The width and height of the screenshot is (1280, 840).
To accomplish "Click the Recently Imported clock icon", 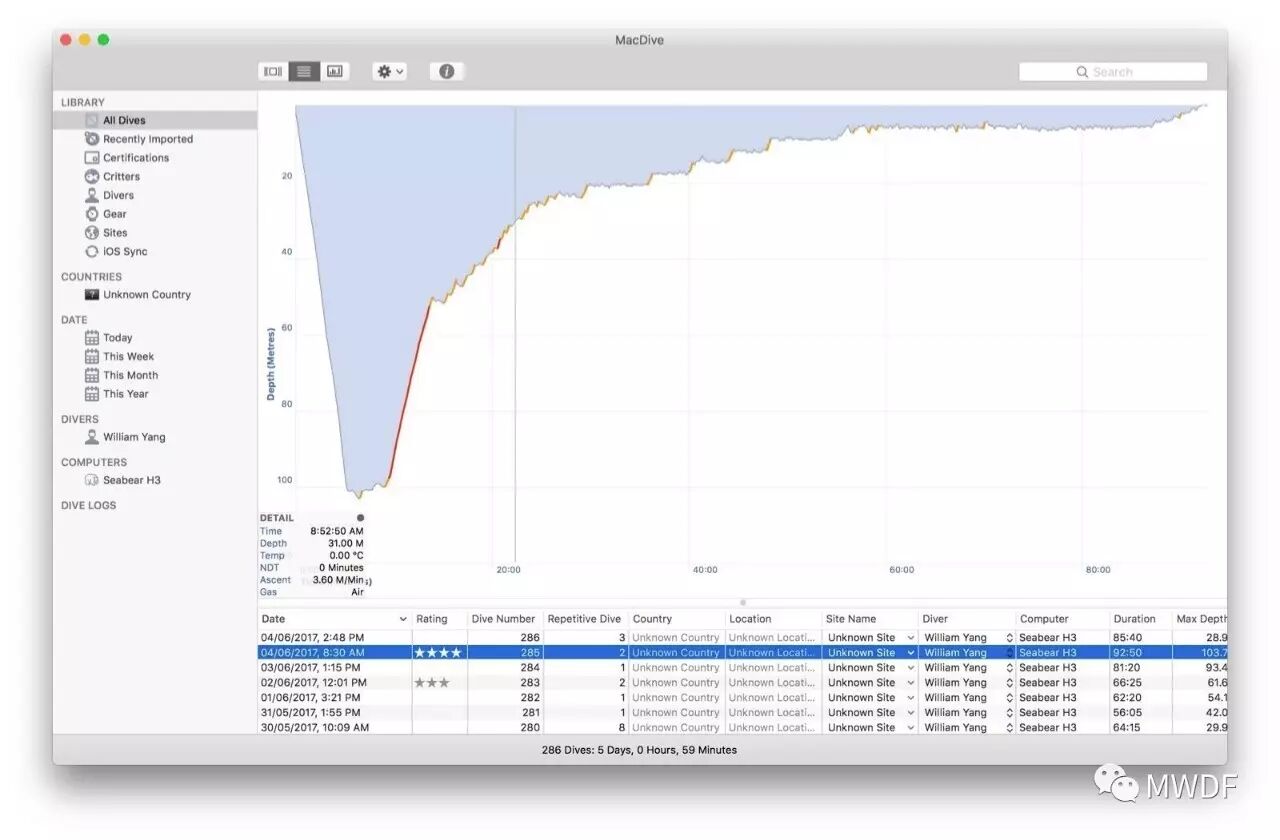I will (92, 139).
